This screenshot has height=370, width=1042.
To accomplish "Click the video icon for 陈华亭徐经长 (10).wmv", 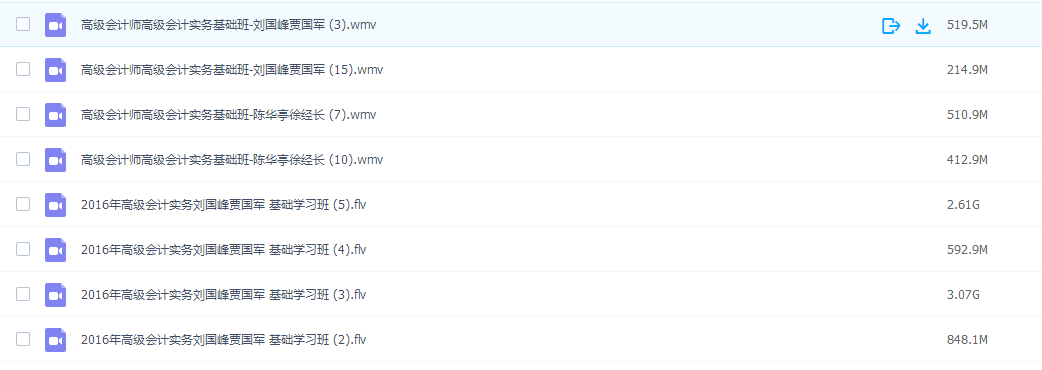I will pyautogui.click(x=56, y=160).
